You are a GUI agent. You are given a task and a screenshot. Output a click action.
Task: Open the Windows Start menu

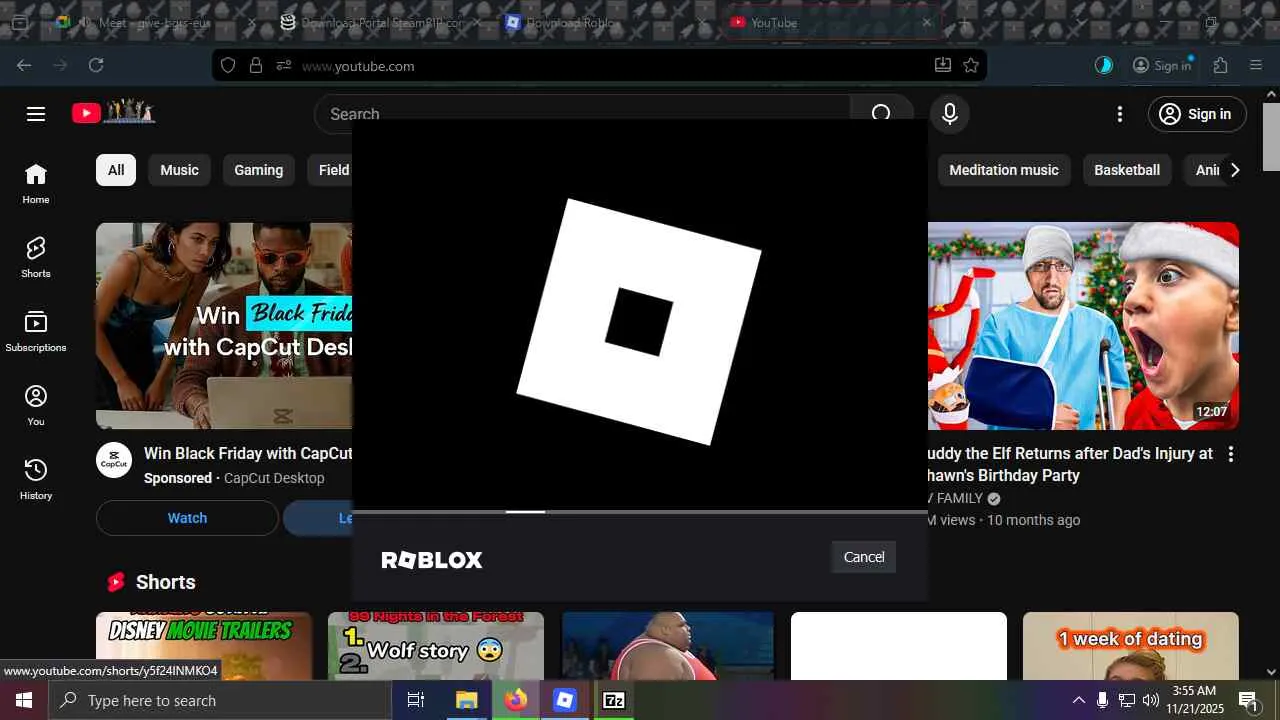point(24,700)
